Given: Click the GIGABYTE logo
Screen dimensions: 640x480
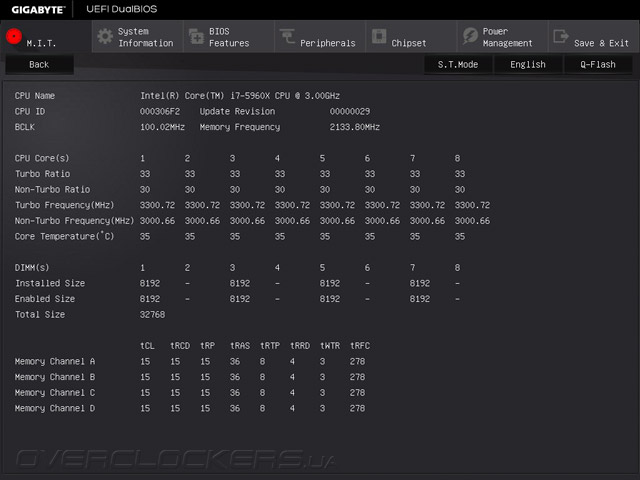Looking at the screenshot, I should 38,10.
